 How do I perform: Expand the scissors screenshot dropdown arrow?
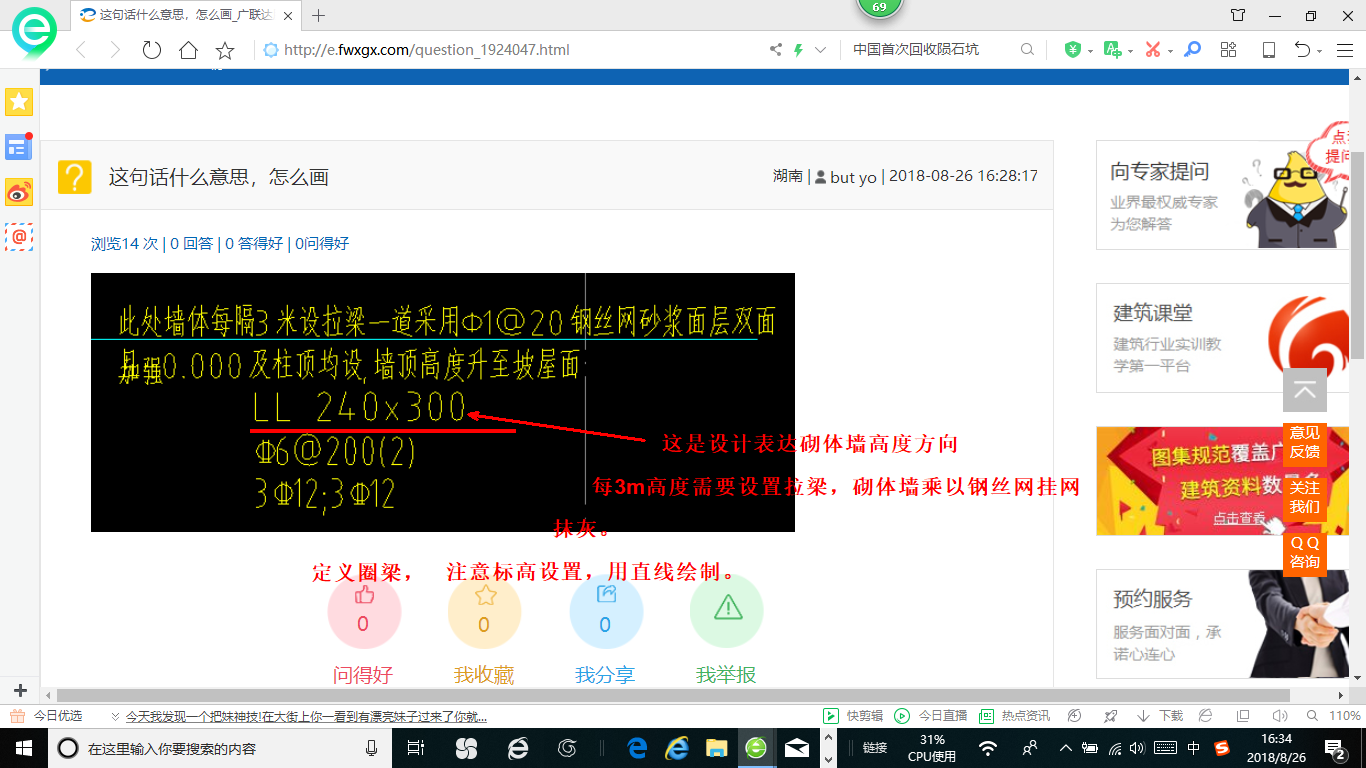click(x=1170, y=50)
